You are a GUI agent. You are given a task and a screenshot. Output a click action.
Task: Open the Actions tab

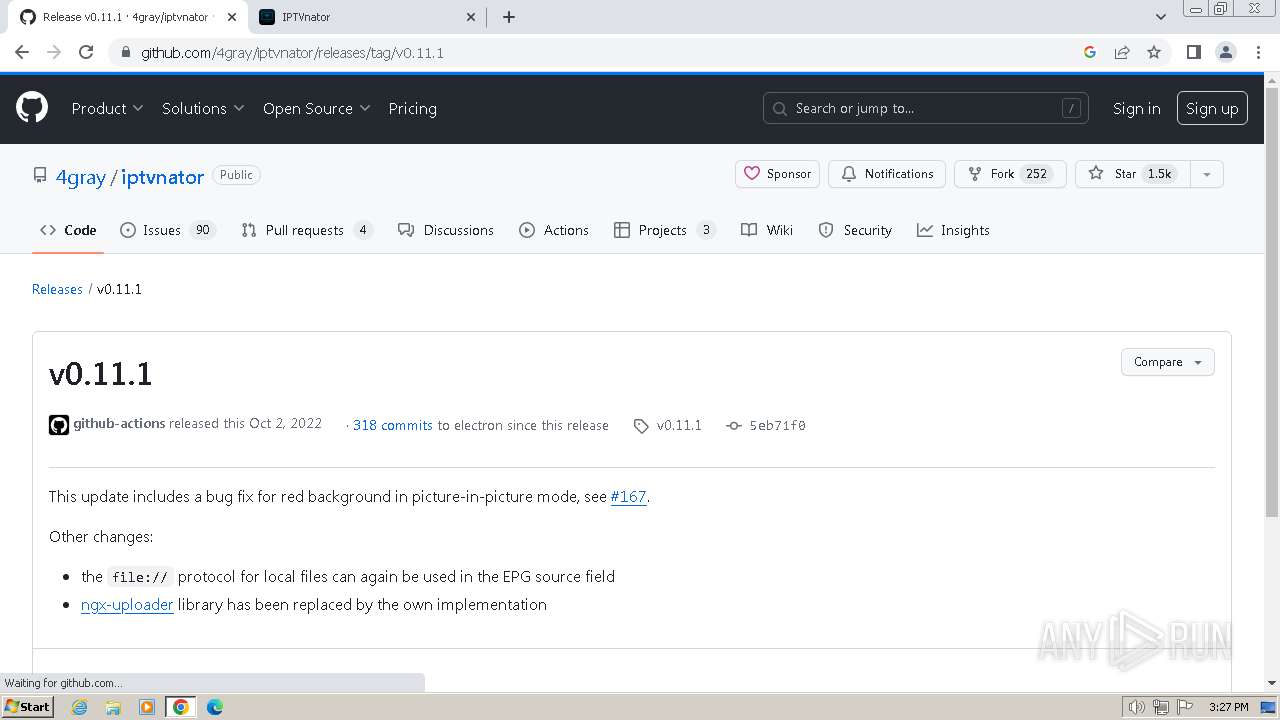554,230
